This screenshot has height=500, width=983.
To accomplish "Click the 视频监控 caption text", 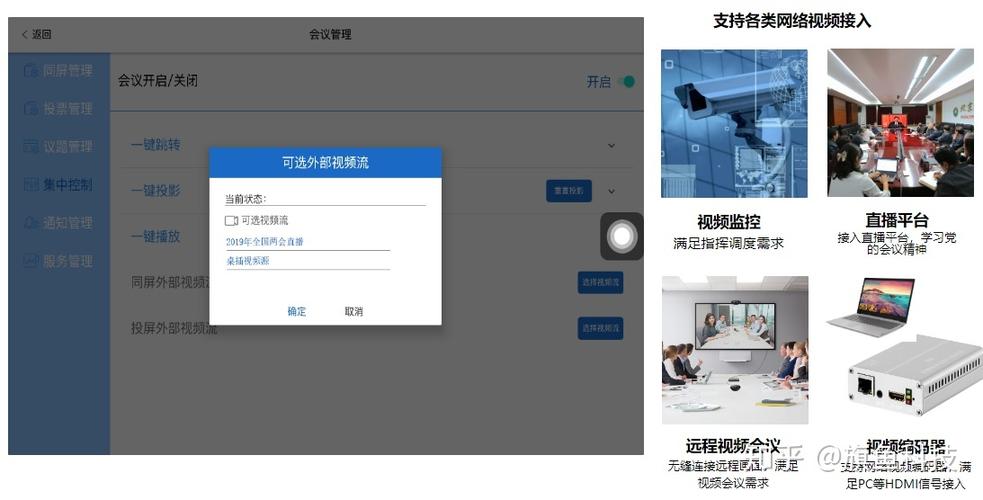I will [728, 222].
